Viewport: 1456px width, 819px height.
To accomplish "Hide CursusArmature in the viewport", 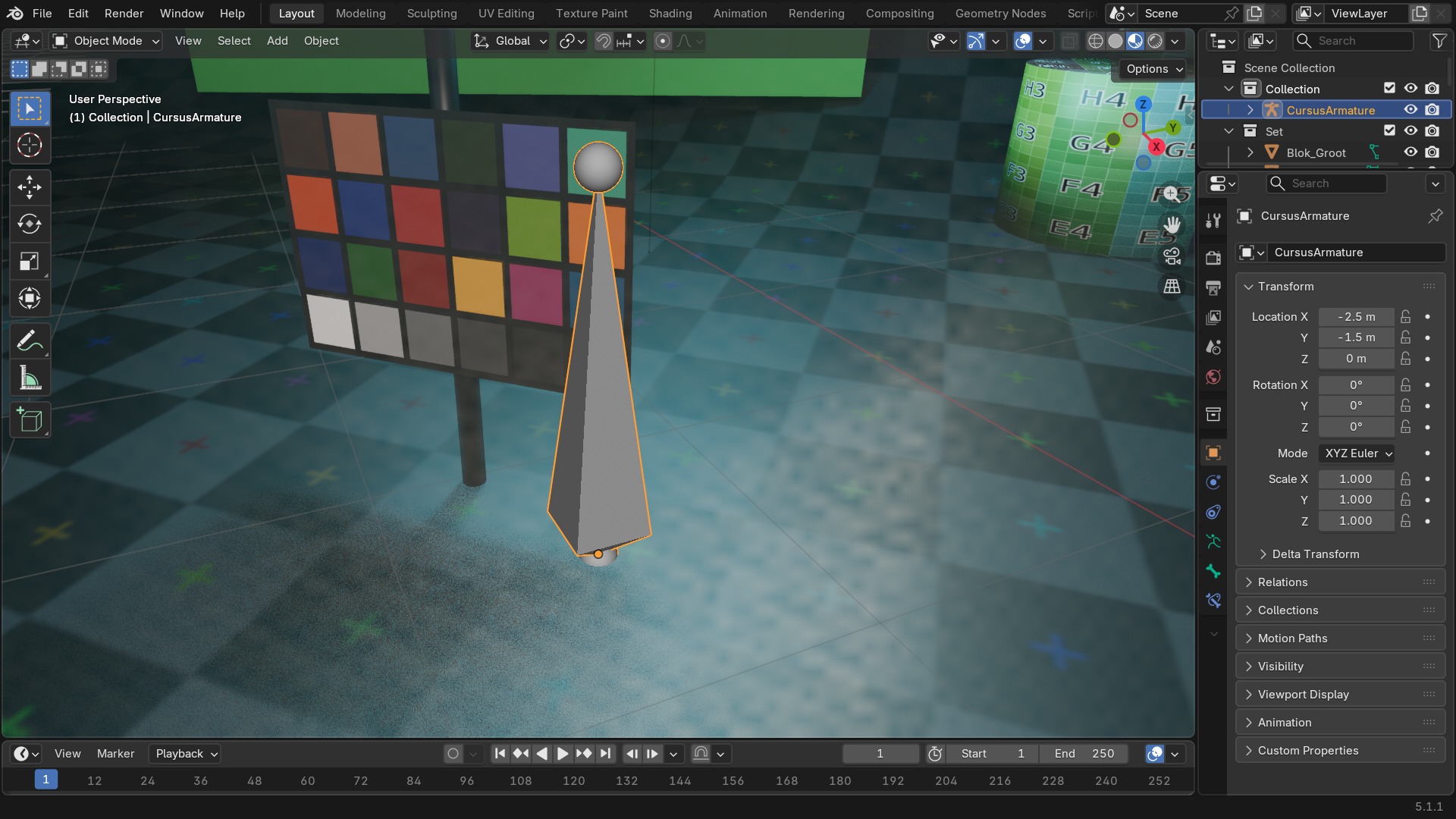I will pyautogui.click(x=1410, y=110).
